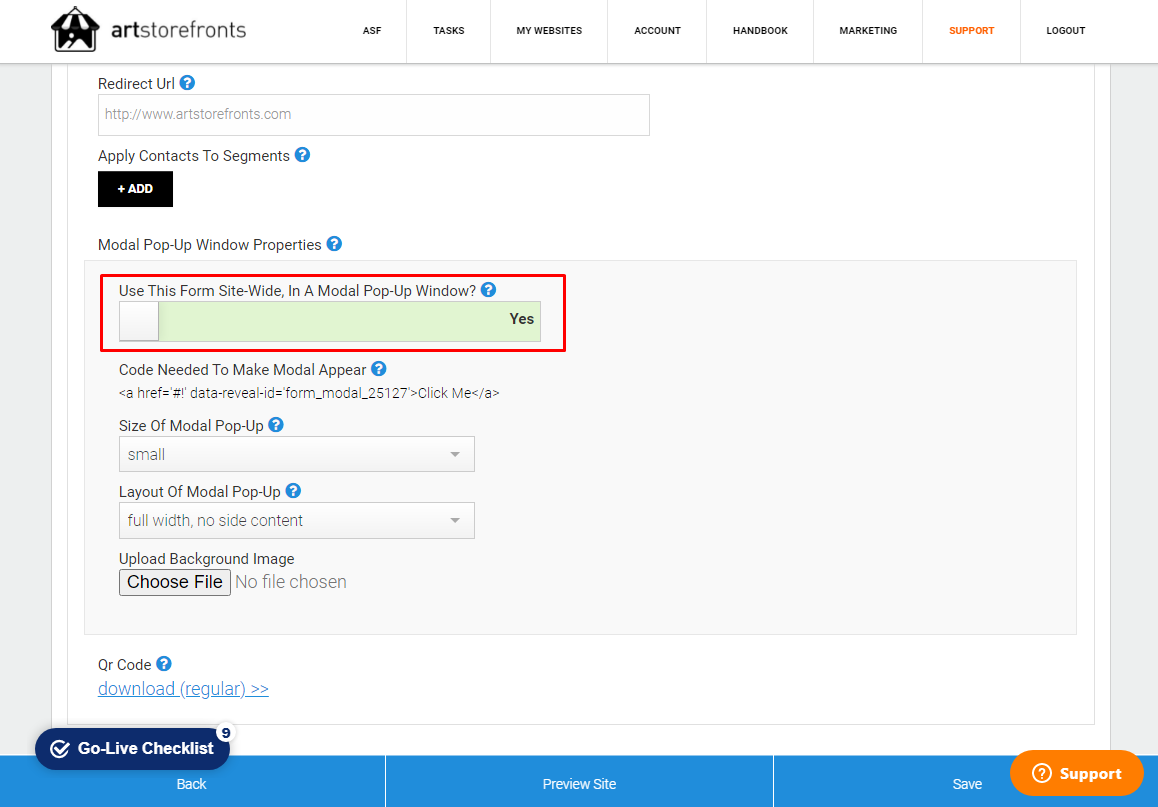Open the orange Support chat button
The height and width of the screenshot is (807, 1158).
pos(1077,773)
